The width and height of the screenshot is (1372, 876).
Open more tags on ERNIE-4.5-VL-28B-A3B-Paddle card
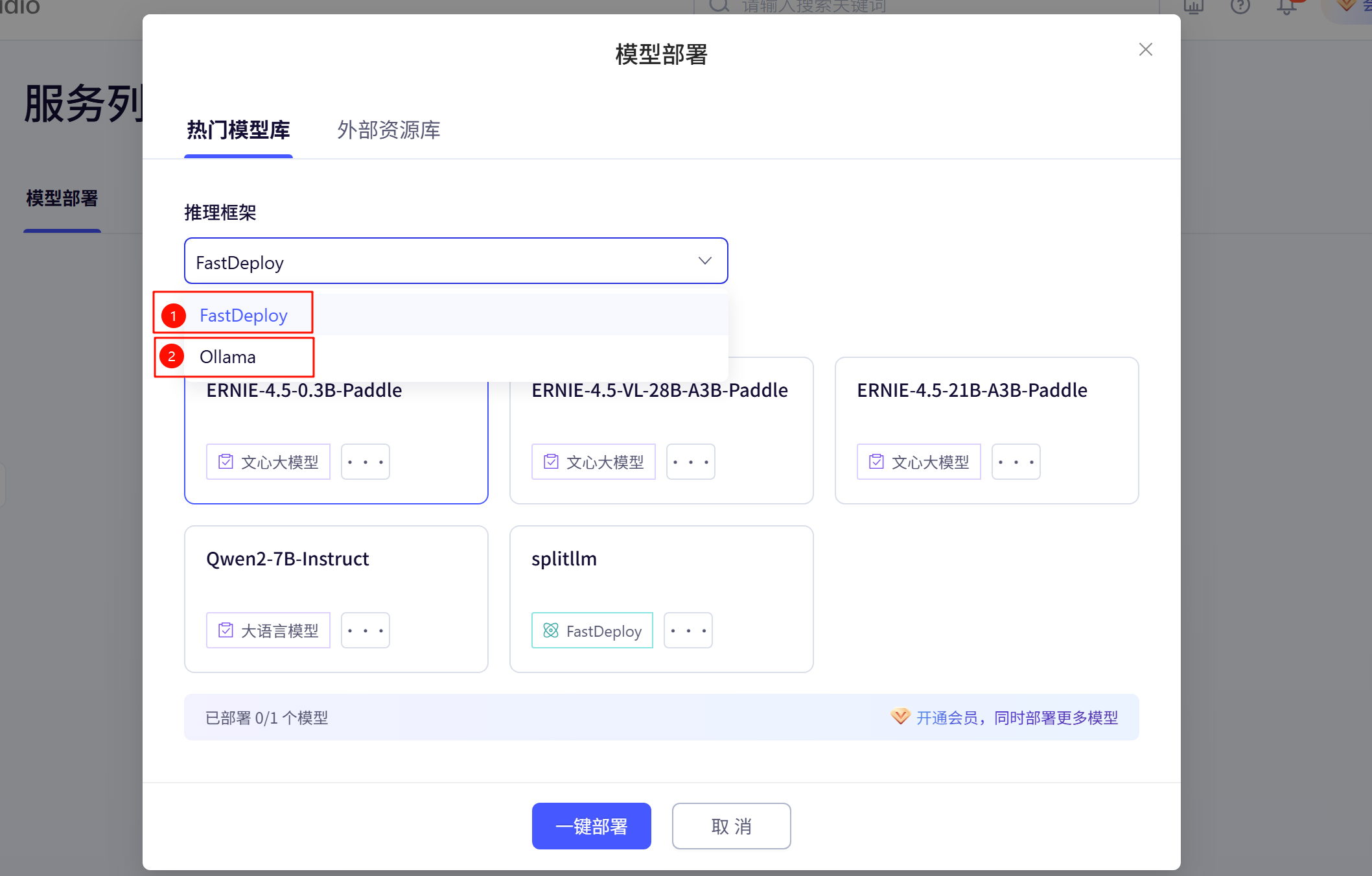691,462
